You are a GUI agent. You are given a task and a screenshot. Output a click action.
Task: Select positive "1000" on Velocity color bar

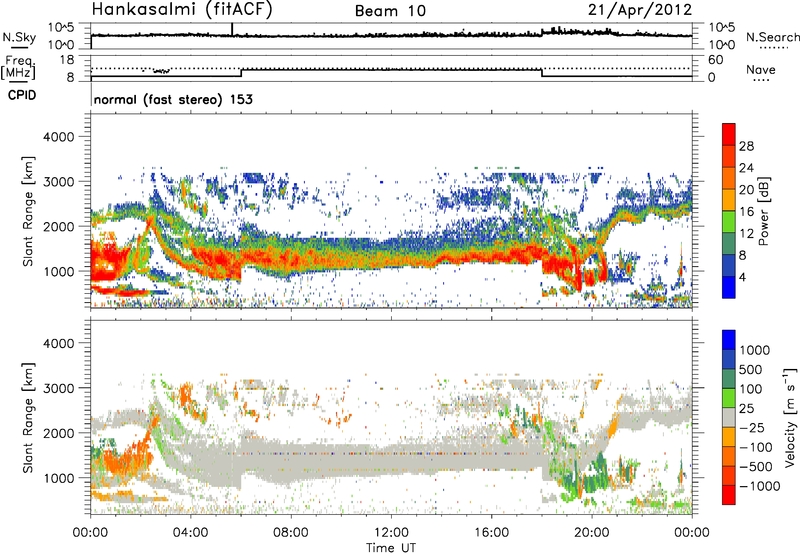(755, 350)
